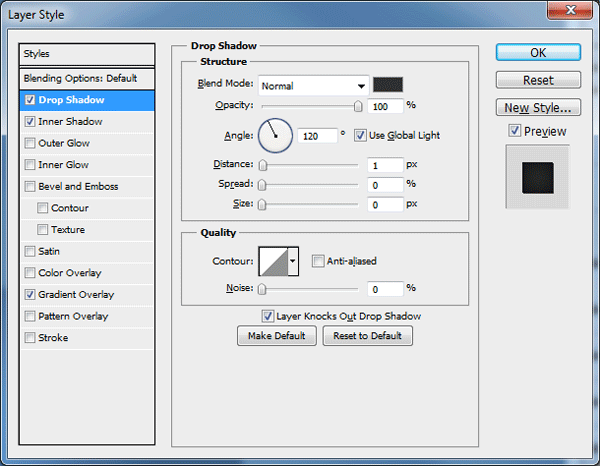Close the Layer Style dialog

tap(570, 10)
